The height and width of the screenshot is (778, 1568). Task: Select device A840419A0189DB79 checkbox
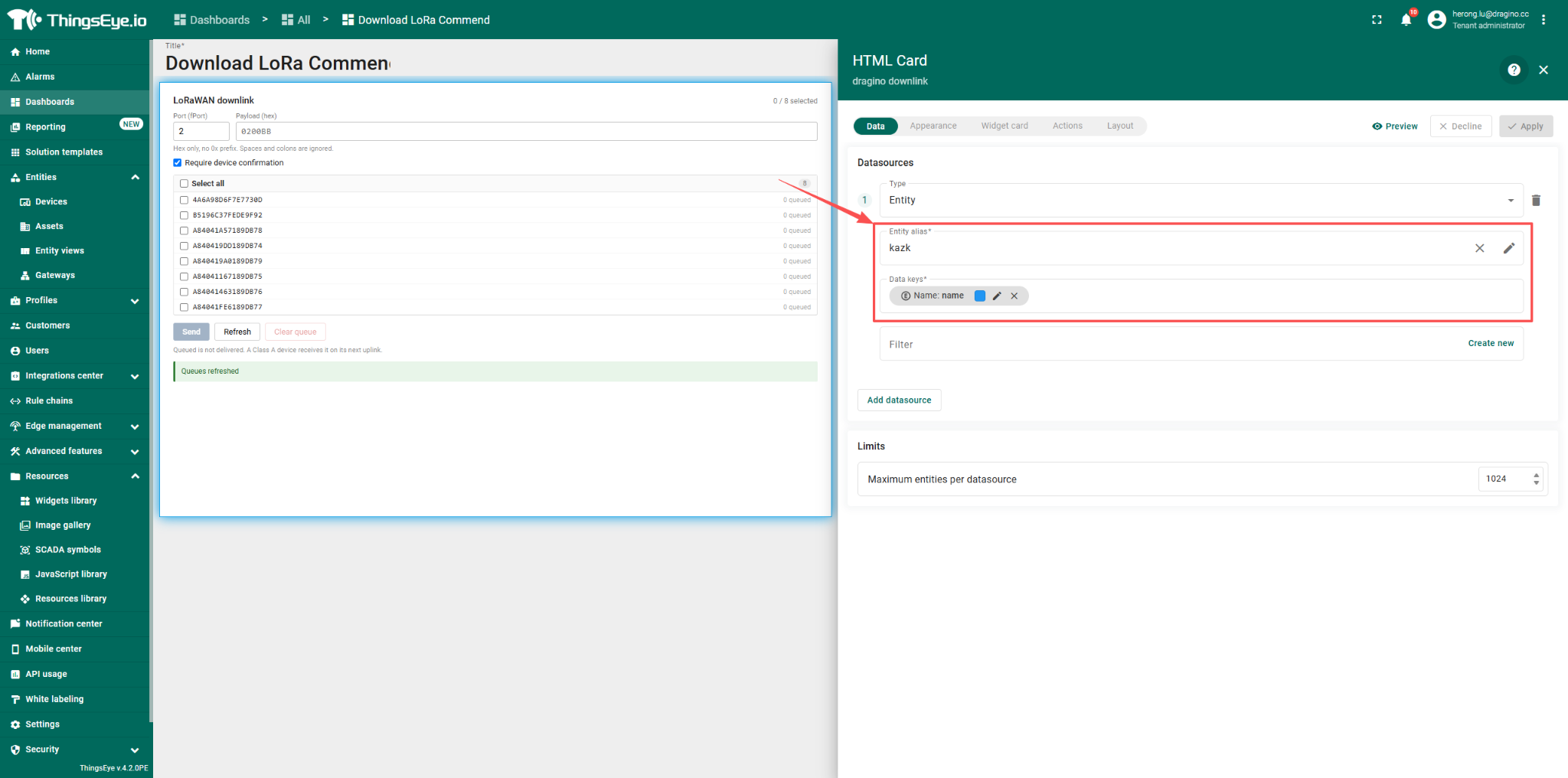(184, 261)
